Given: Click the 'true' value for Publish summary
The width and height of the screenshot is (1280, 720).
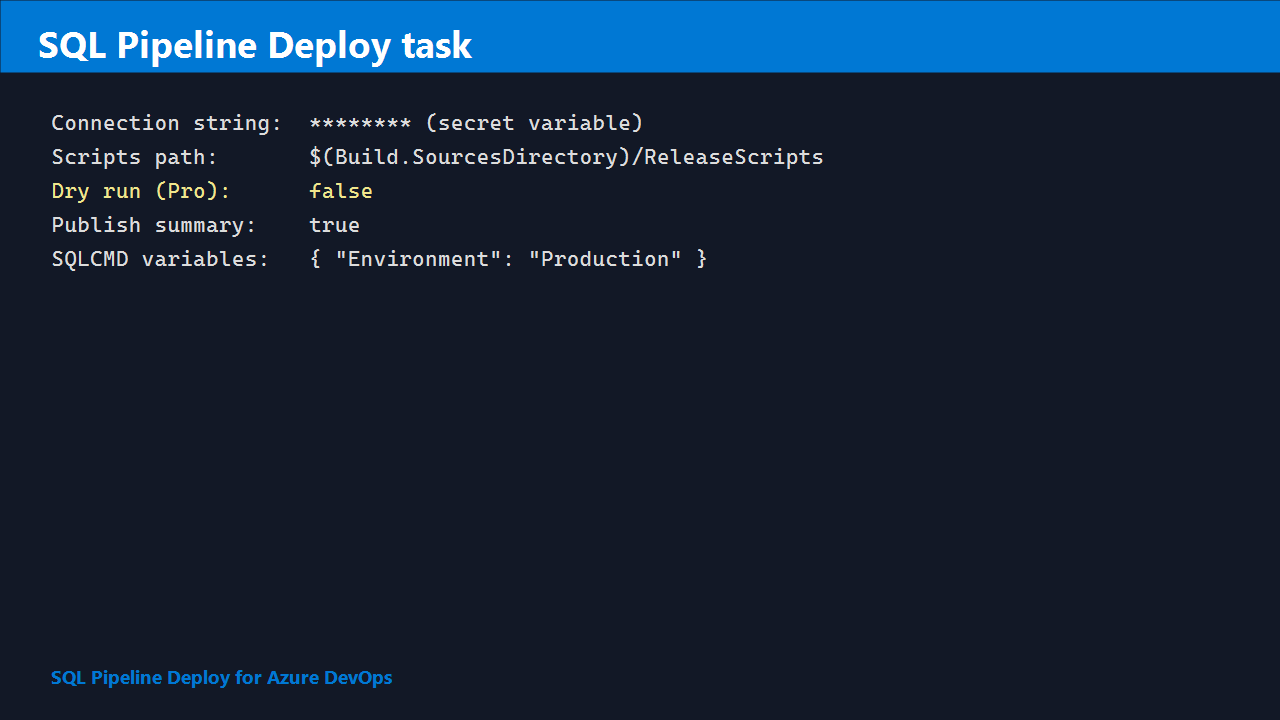Looking at the screenshot, I should pos(334,225).
